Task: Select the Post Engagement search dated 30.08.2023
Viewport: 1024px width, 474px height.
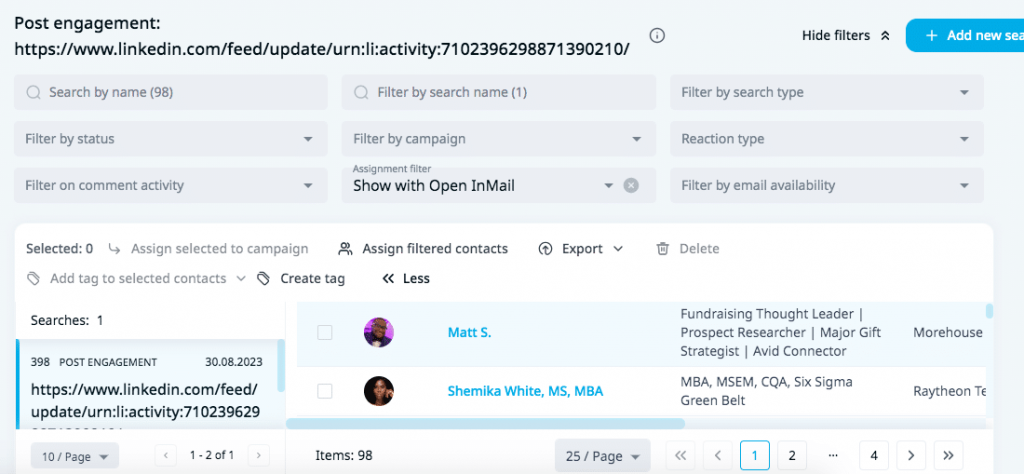Action: pos(148,385)
